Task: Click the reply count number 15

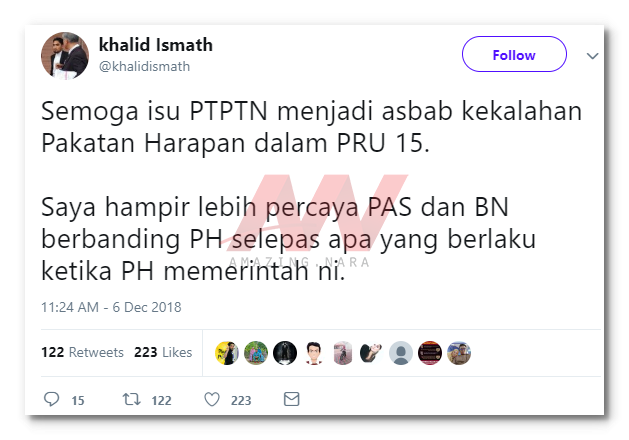Action: pos(78,400)
